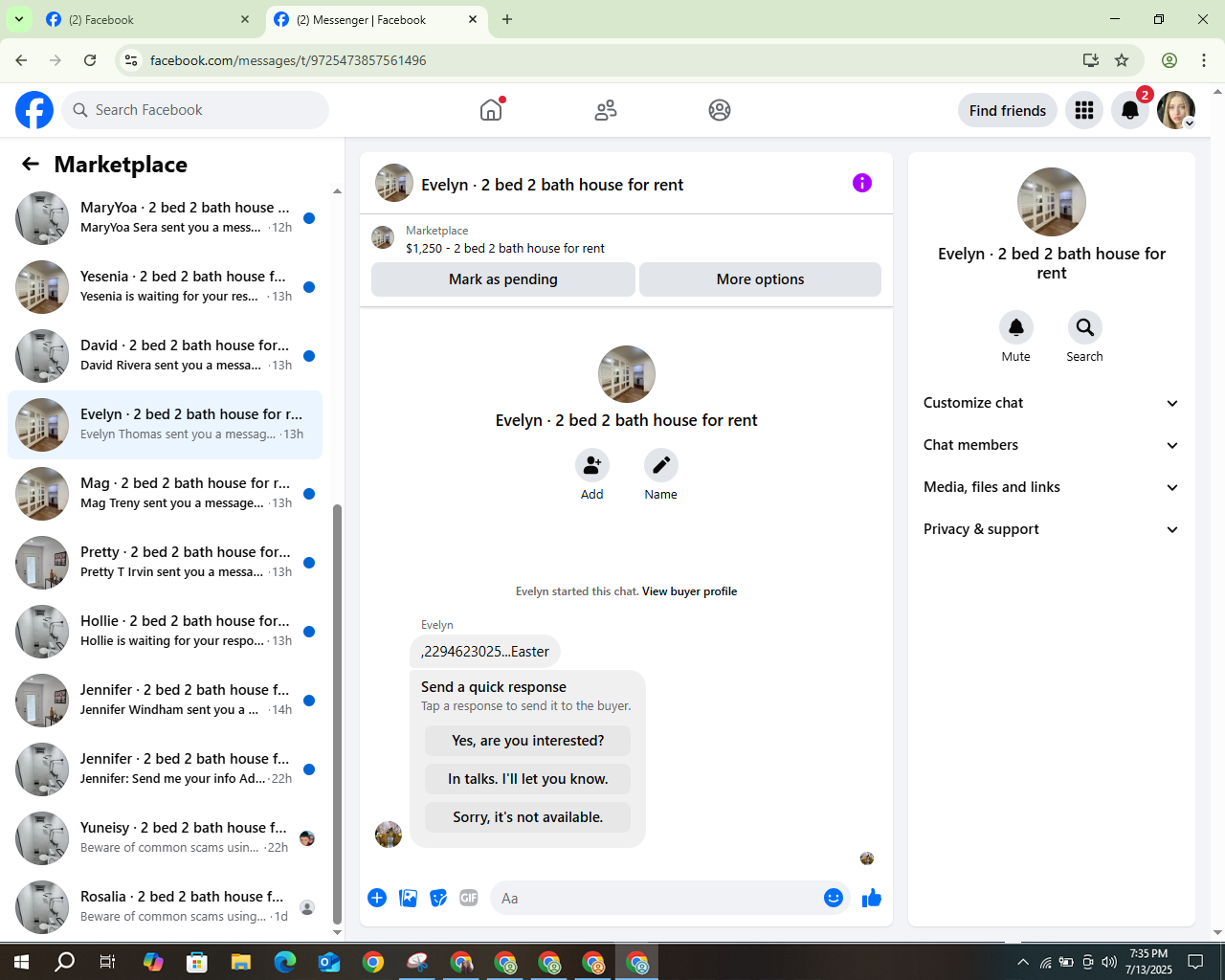Close the (2) Facebook tab
1225x980 pixels.
tap(245, 19)
